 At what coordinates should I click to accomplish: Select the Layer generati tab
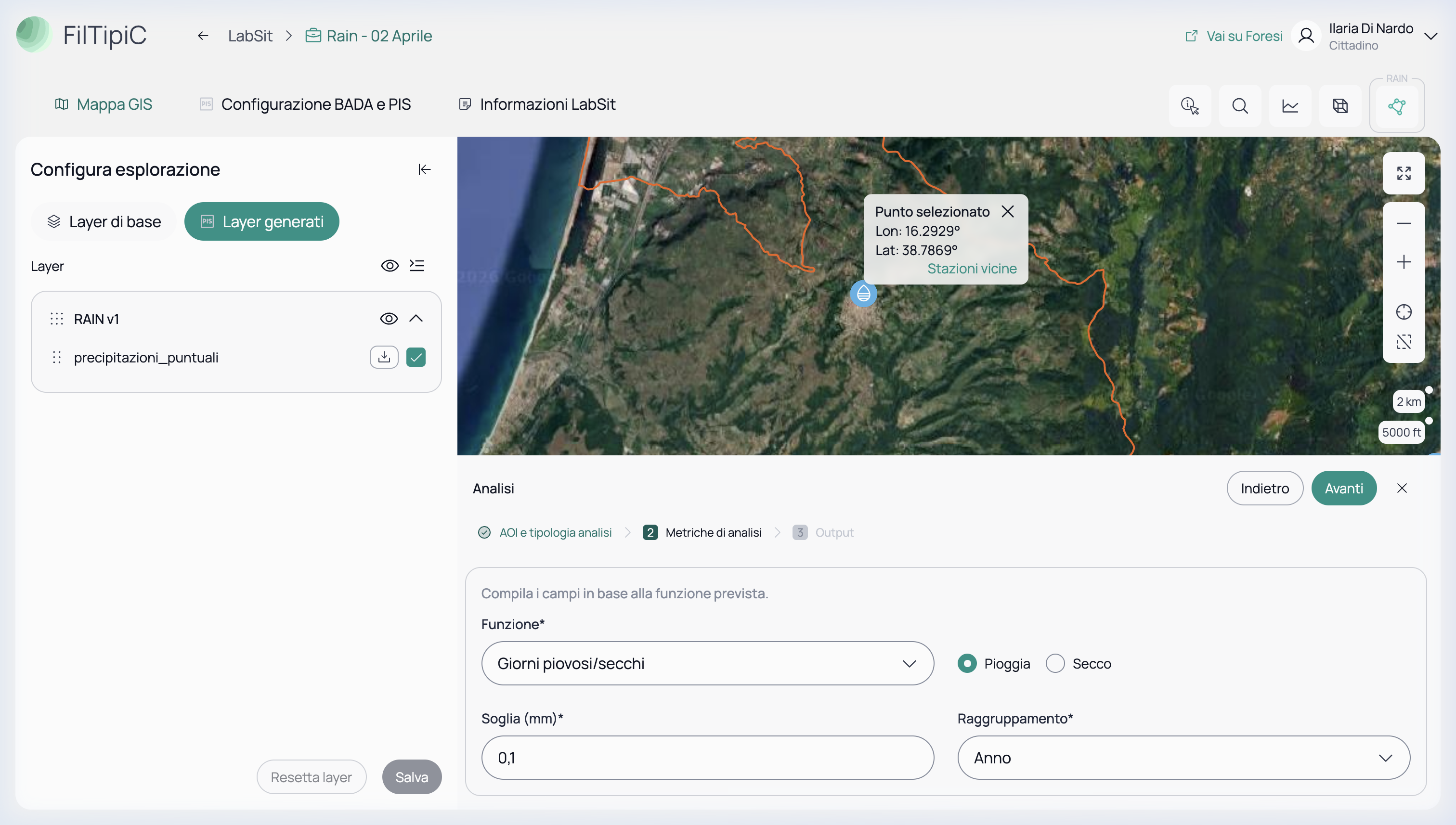pyautogui.click(x=262, y=221)
